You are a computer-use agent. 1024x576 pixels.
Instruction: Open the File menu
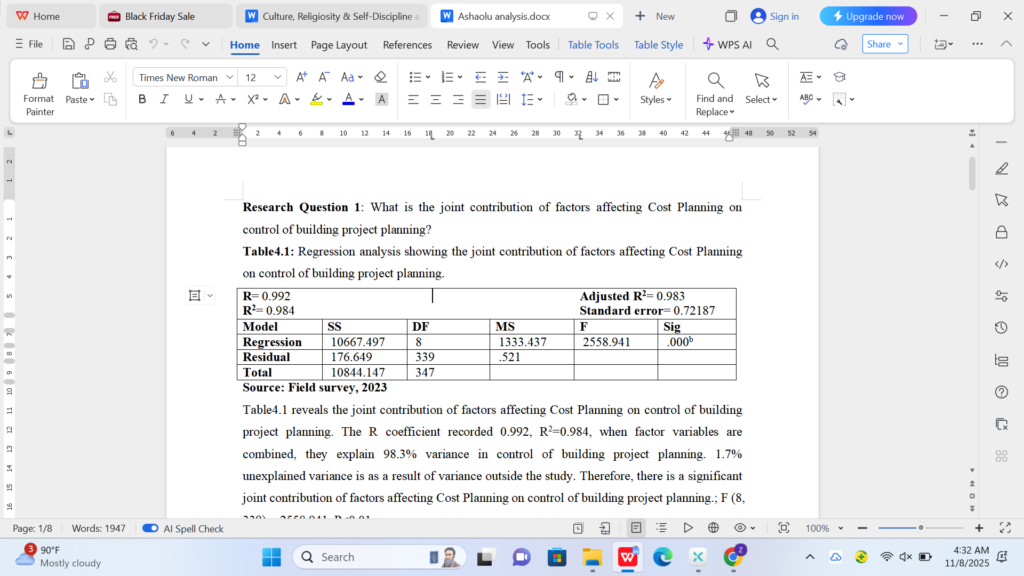[29, 44]
